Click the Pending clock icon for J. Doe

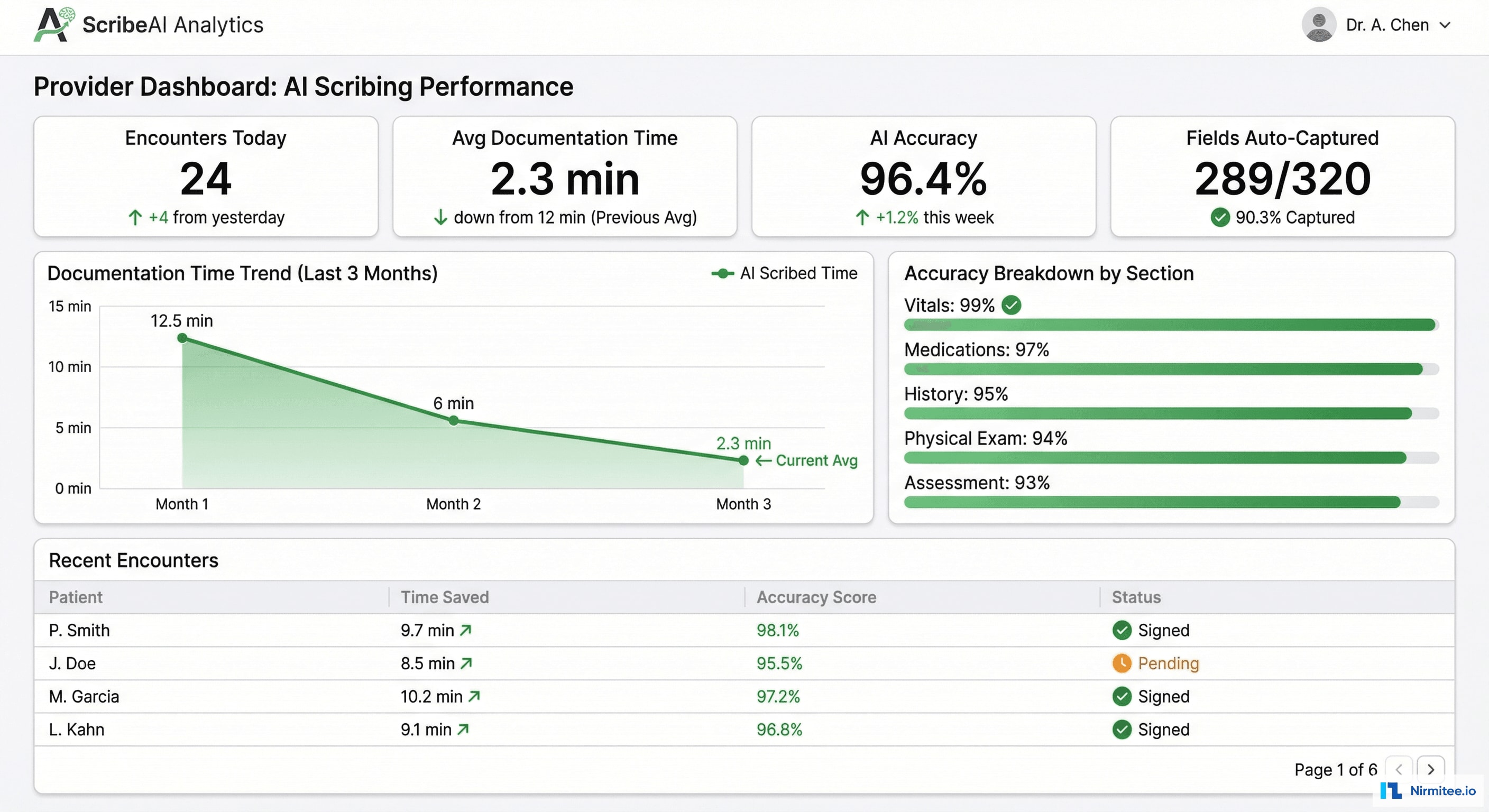(1122, 663)
